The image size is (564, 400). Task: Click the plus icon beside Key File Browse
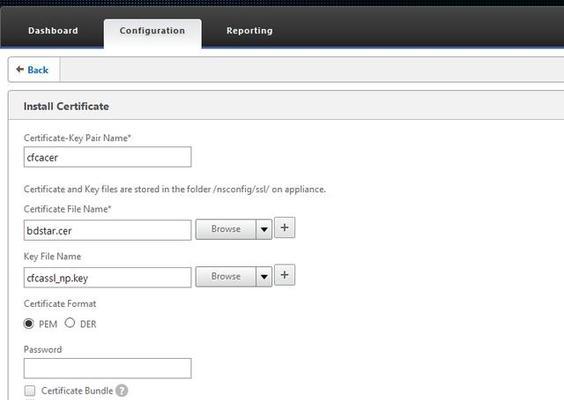coord(285,275)
